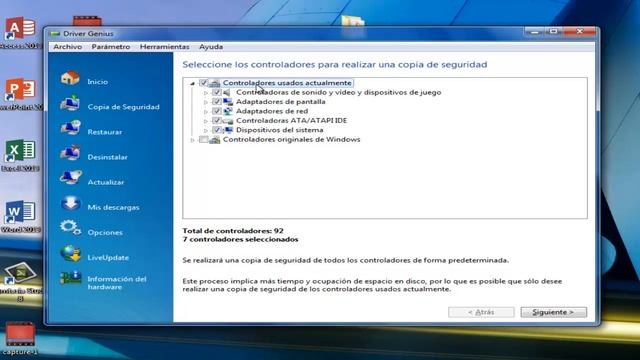The height and width of the screenshot is (360, 640).
Task: Select the Adaptadores de red tree label
Action: tap(272, 111)
